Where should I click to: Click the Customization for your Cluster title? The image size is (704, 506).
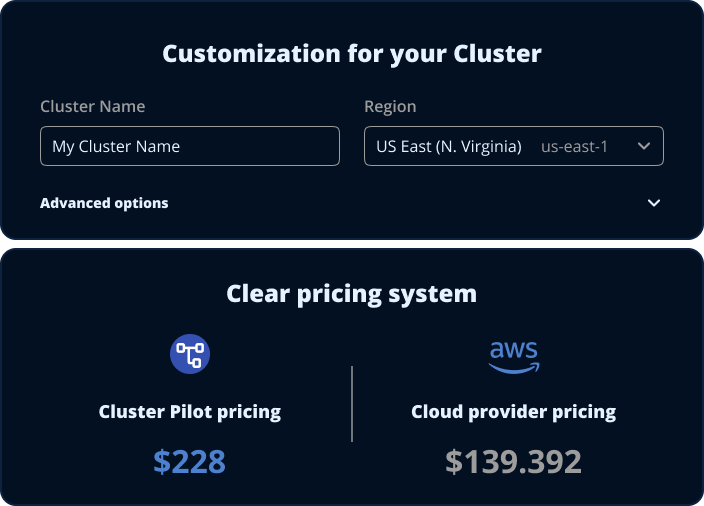tap(351, 53)
